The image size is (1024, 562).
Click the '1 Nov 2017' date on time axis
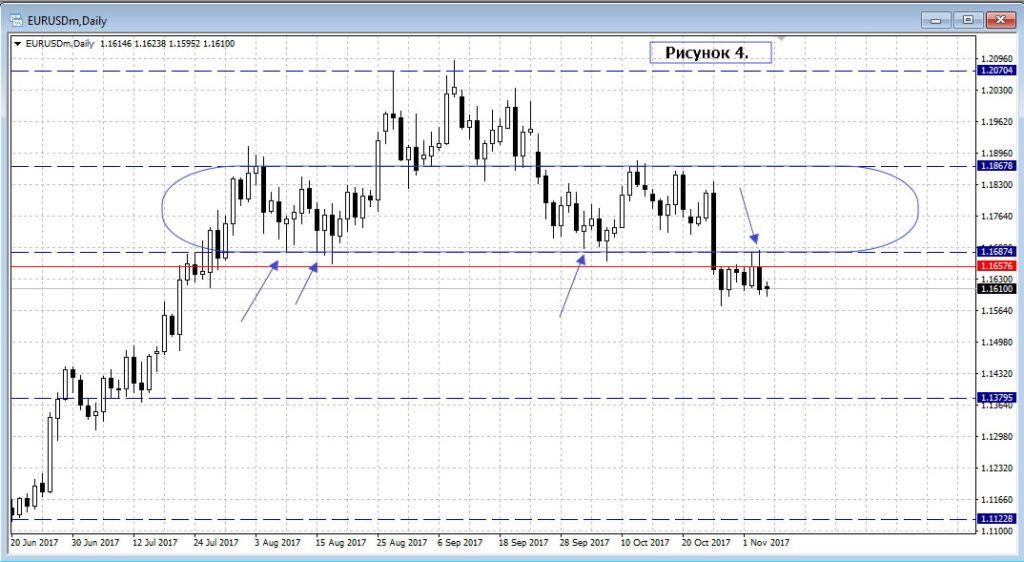click(x=765, y=543)
